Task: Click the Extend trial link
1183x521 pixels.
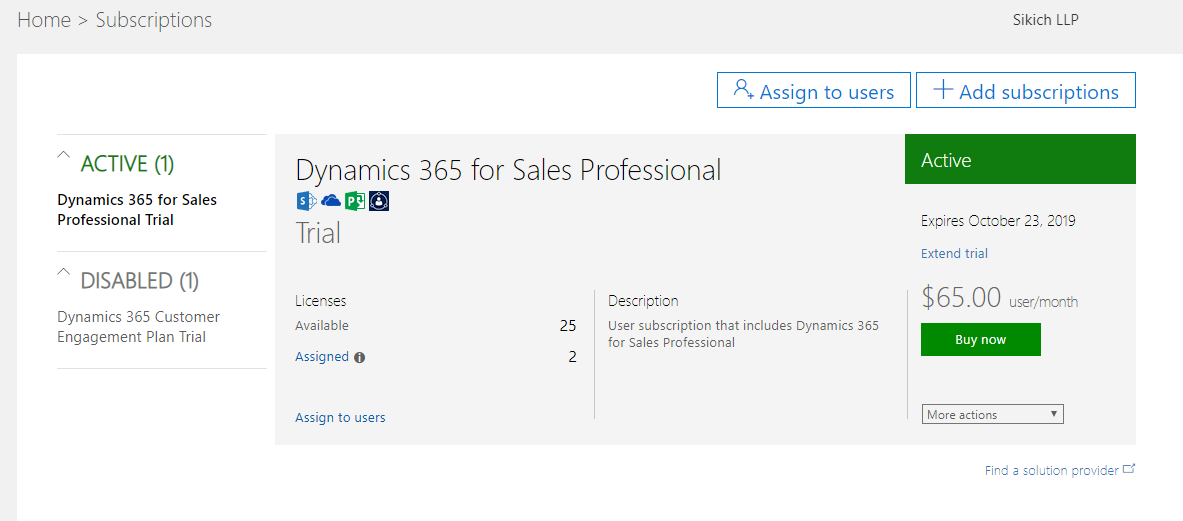Action: [954, 254]
